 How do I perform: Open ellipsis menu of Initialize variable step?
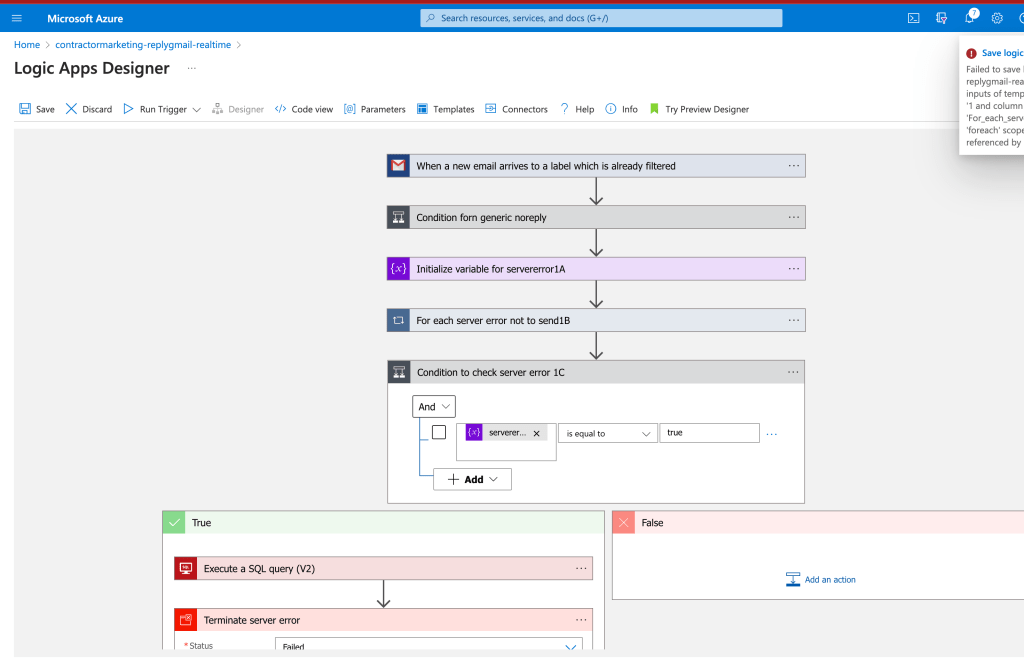793,269
